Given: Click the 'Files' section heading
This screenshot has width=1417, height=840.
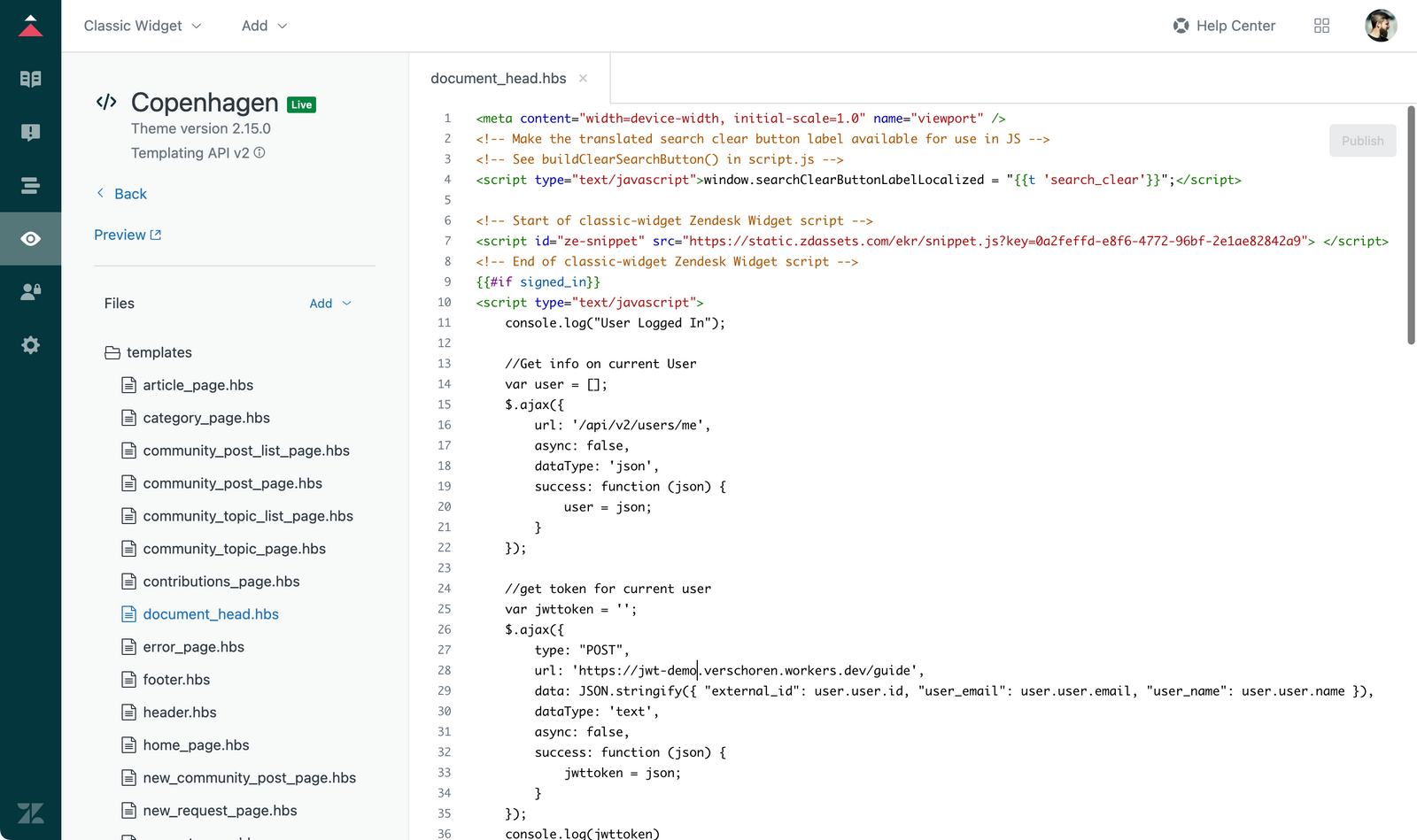Looking at the screenshot, I should [x=120, y=304].
